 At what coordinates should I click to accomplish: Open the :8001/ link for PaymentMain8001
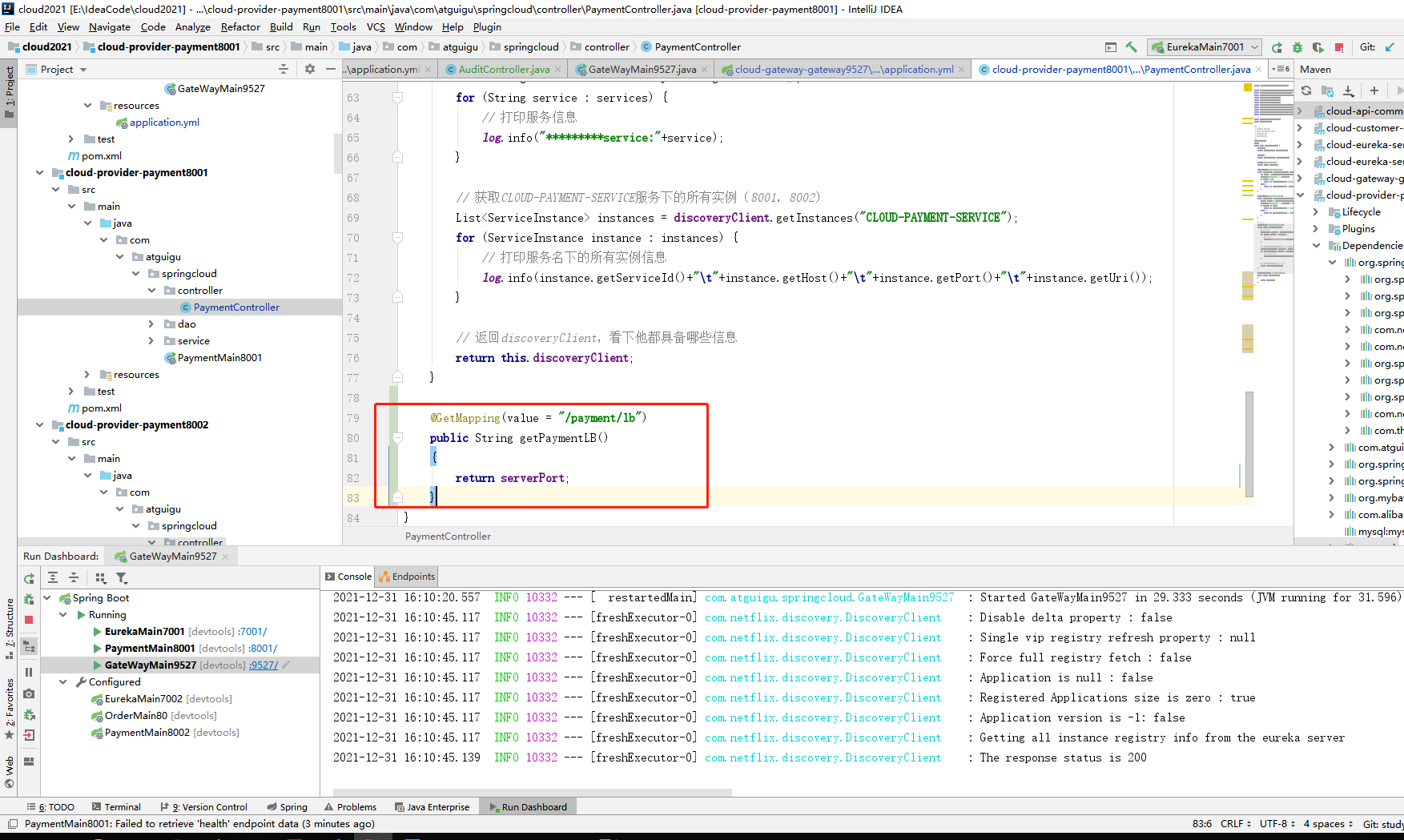(262, 649)
